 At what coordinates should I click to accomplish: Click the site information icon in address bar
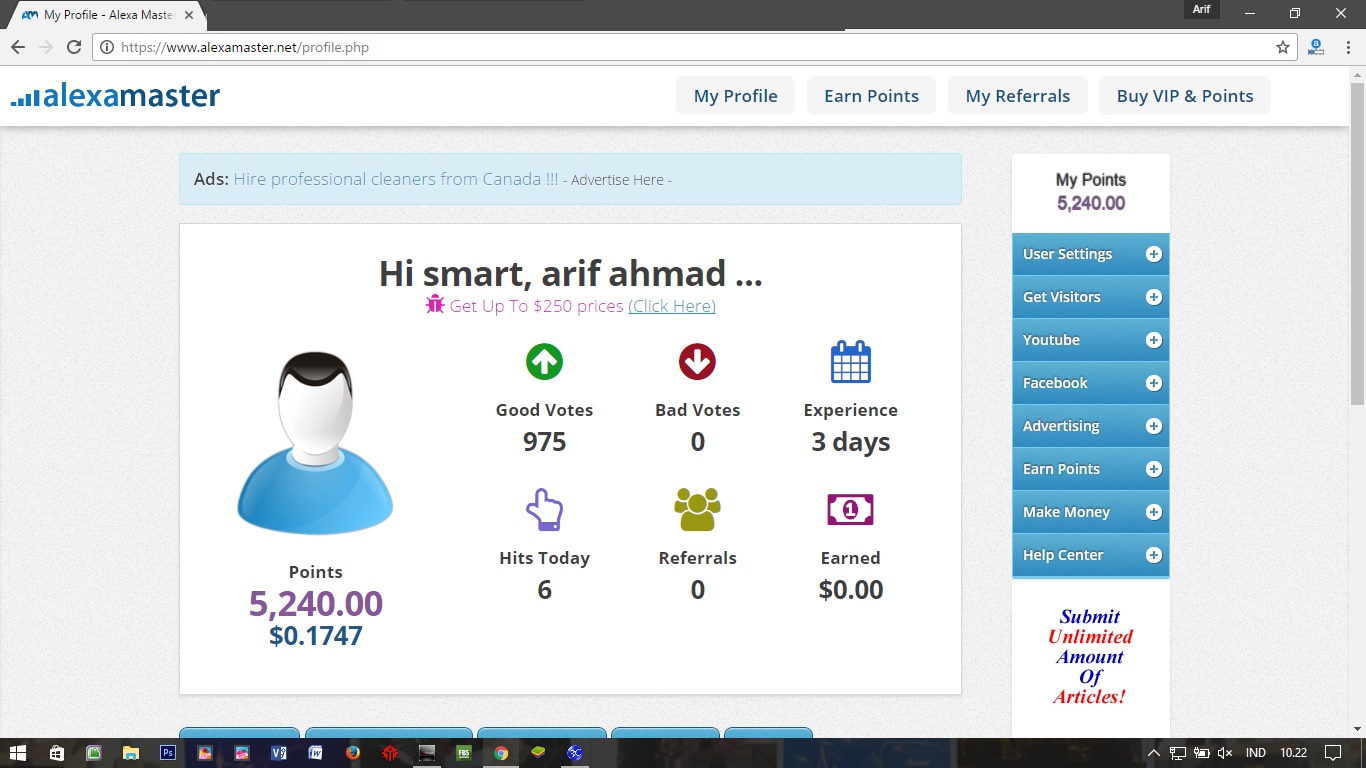click(x=107, y=47)
